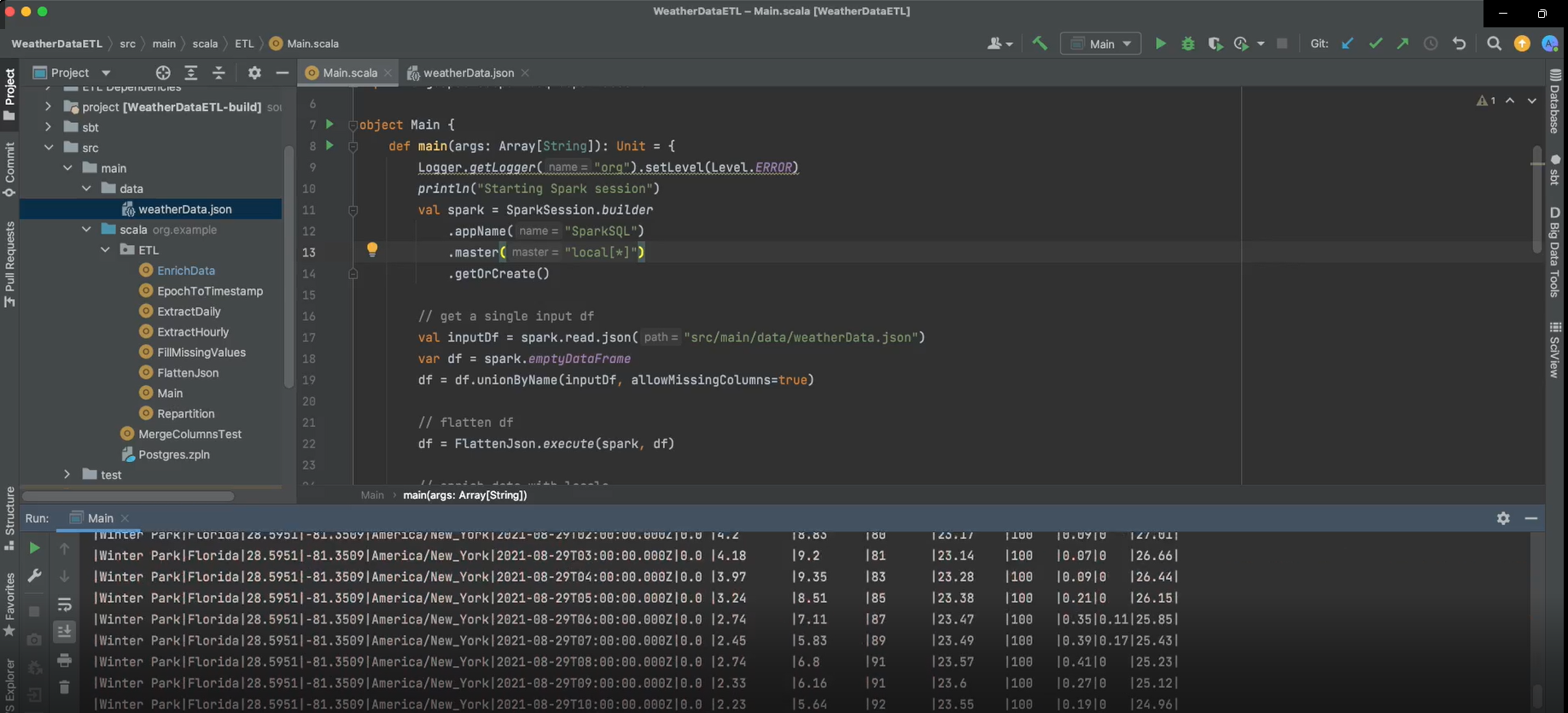Click the intention lightbulb on line 13

pyautogui.click(x=372, y=249)
